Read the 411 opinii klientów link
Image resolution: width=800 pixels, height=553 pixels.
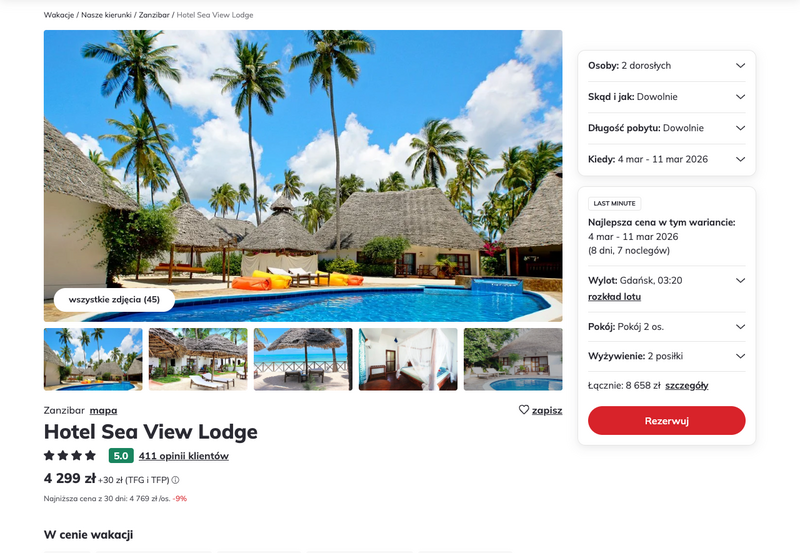184,456
